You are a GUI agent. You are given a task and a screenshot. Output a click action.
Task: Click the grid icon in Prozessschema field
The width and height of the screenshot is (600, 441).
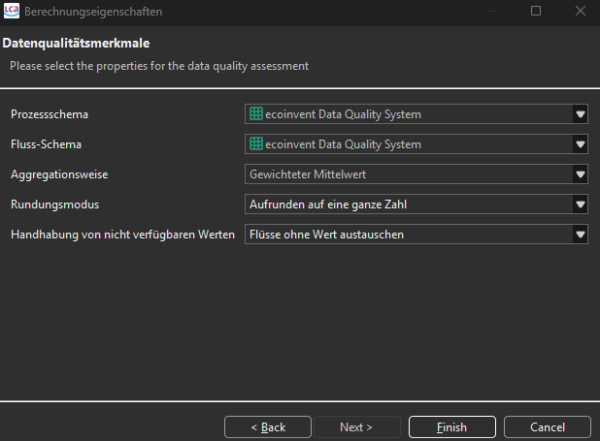pyautogui.click(x=256, y=114)
